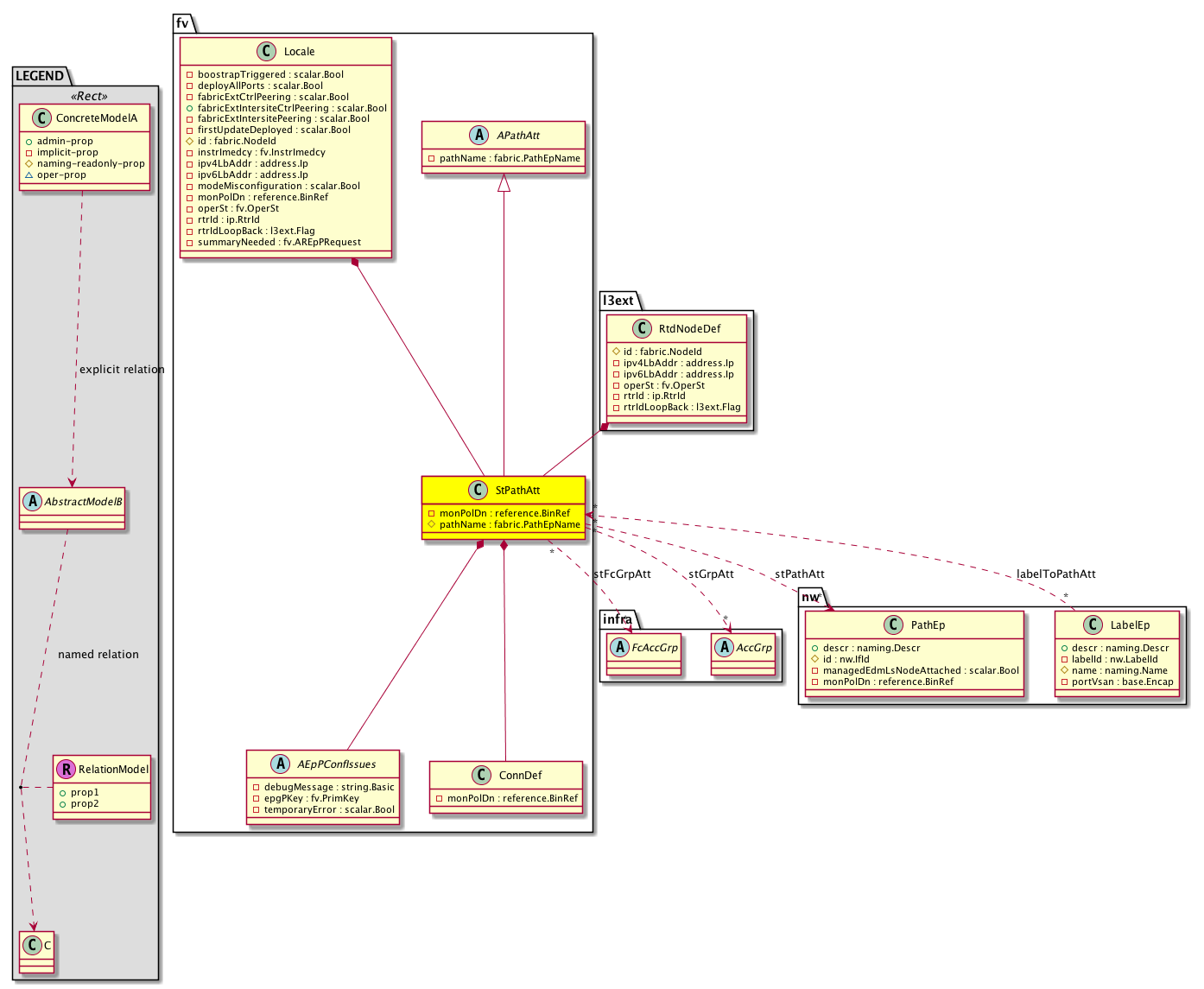Click the stPathAtt relation label
Image resolution: width=1204 pixels, height=989 pixels.
[x=799, y=574]
